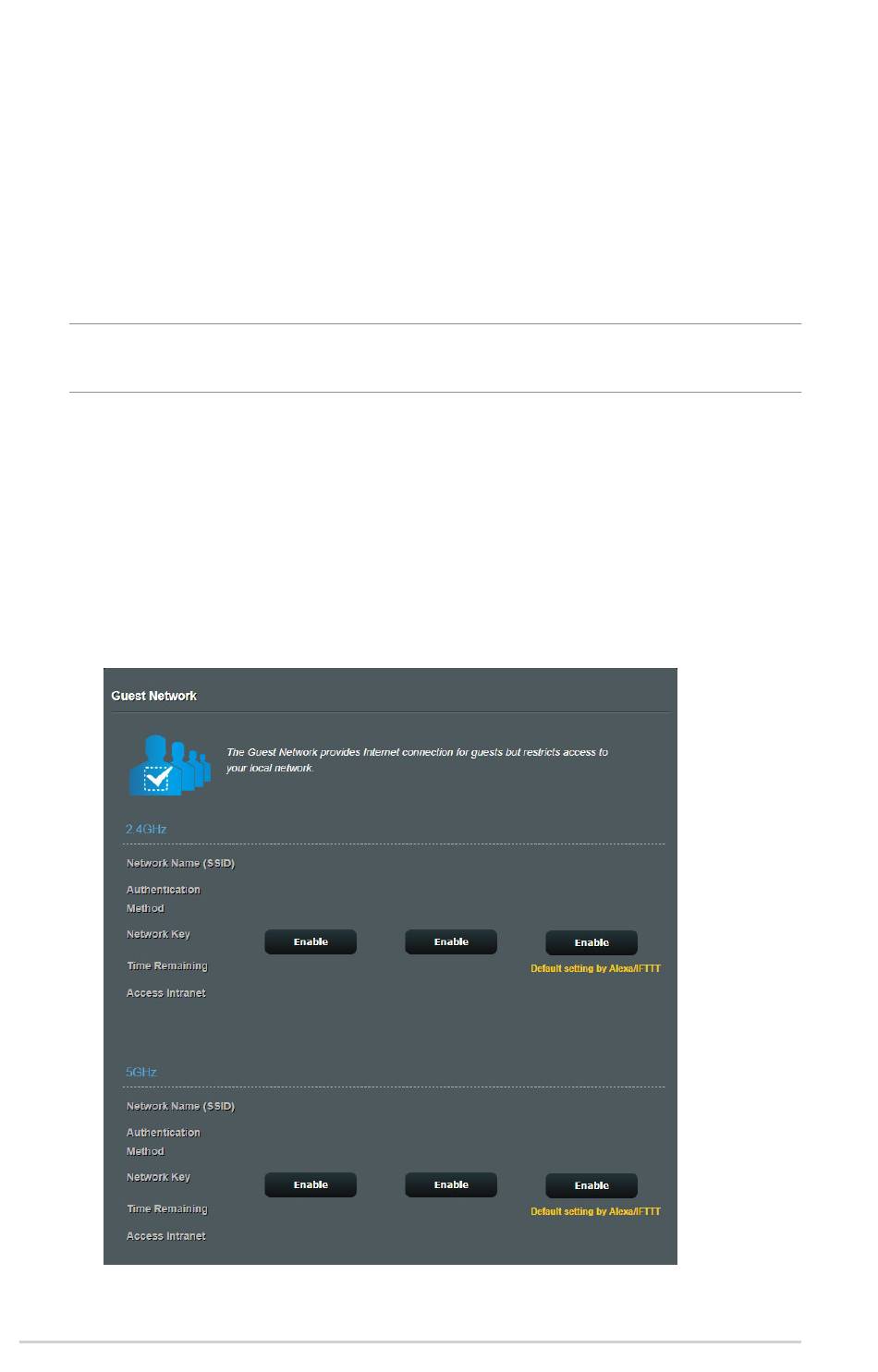878x1372 pixels.
Task: Select the "2.4GHz" section heading
Action: coord(146,829)
